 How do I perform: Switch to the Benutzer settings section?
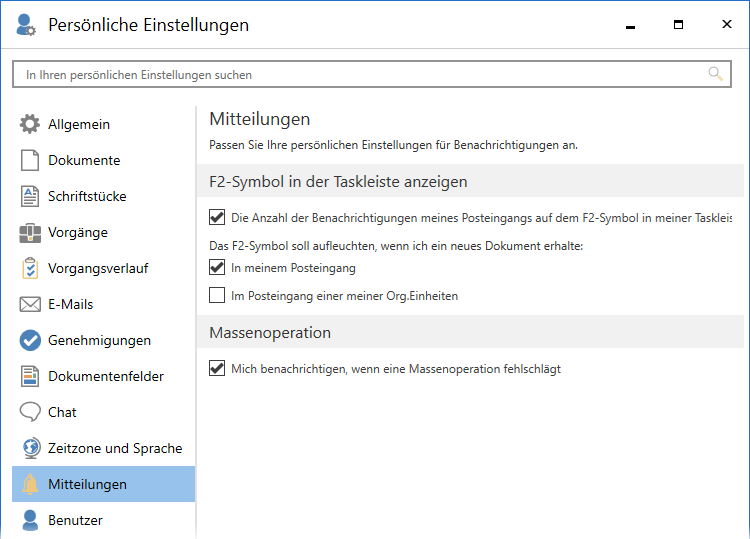[x=75, y=520]
